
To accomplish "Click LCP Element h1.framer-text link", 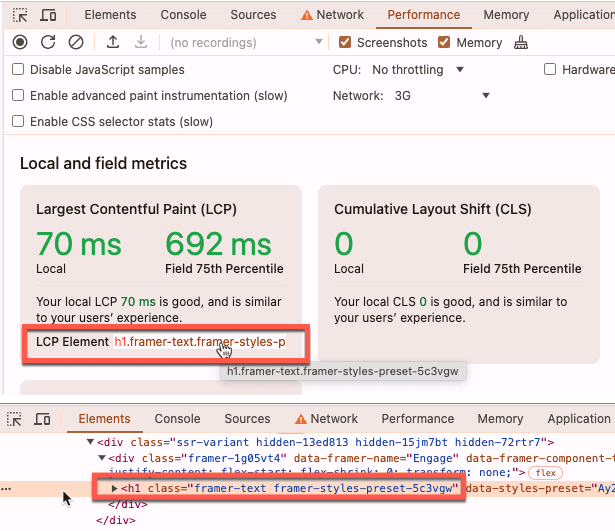I will [200, 342].
